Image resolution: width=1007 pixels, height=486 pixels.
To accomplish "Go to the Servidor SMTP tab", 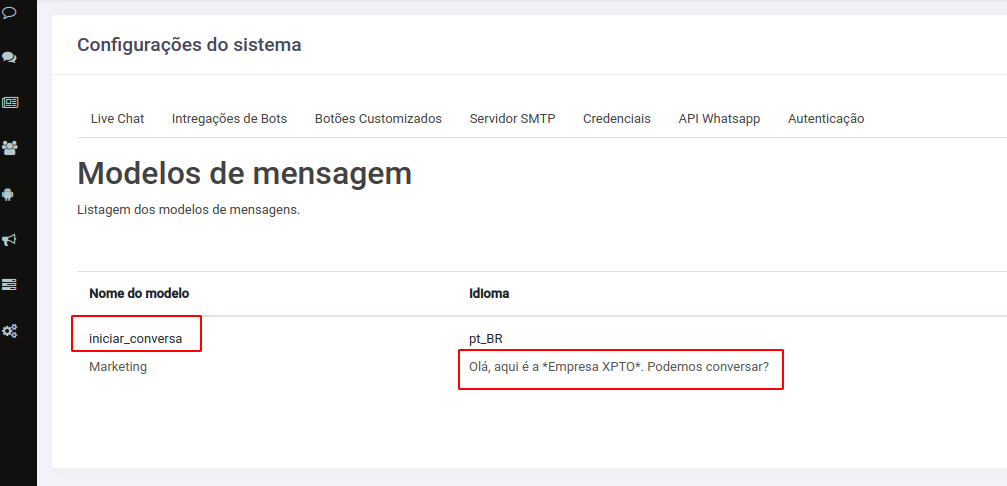I will 512,119.
